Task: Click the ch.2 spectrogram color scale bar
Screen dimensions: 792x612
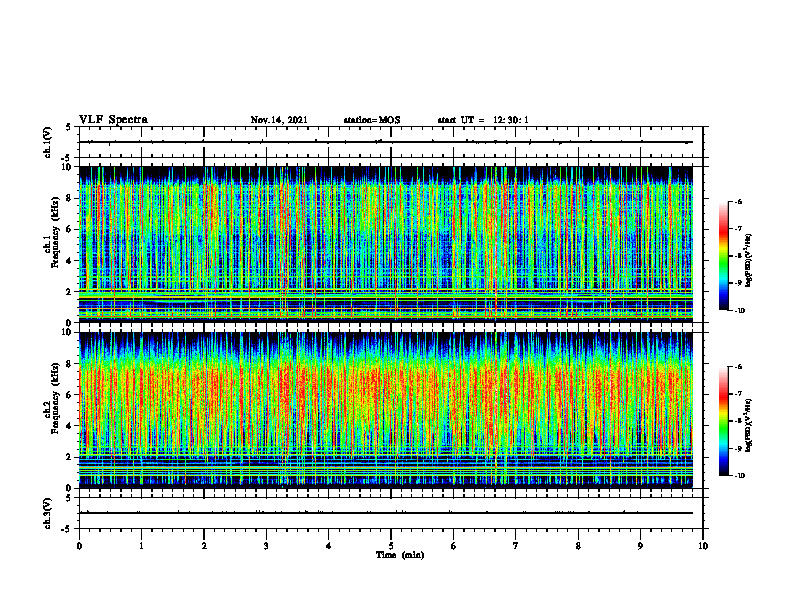Action: 723,421
